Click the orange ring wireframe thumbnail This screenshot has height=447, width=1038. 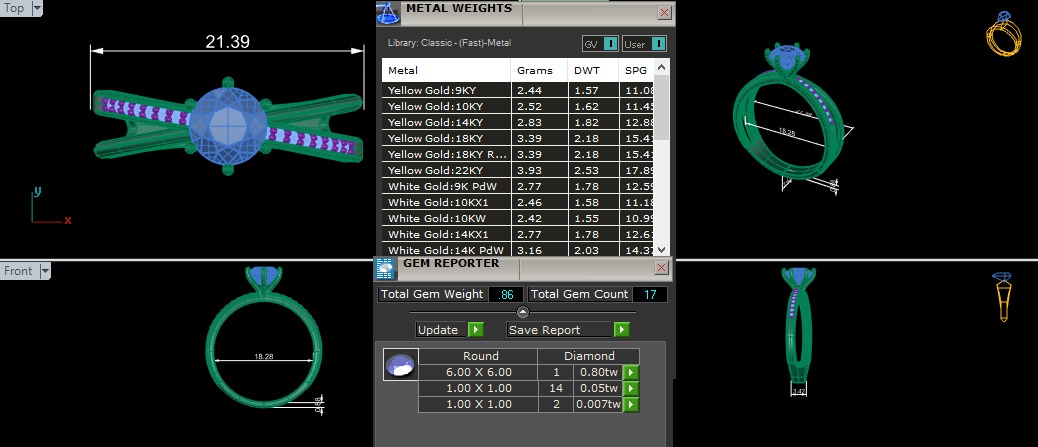click(1004, 34)
